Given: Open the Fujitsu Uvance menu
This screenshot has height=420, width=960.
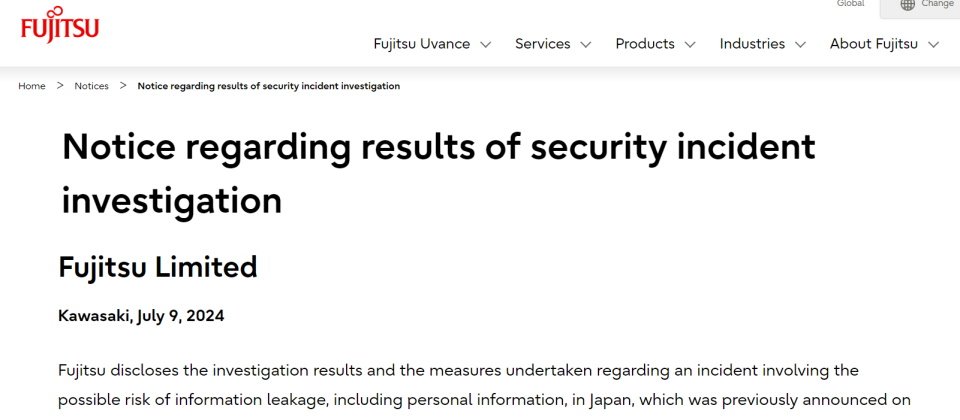Looking at the screenshot, I should 422,44.
